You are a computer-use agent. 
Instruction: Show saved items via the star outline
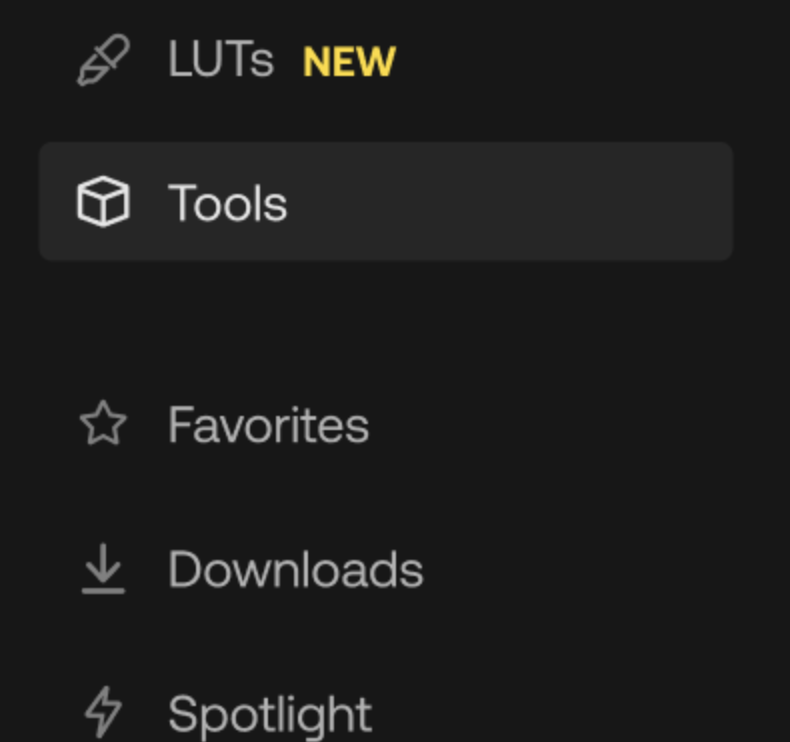(x=103, y=425)
